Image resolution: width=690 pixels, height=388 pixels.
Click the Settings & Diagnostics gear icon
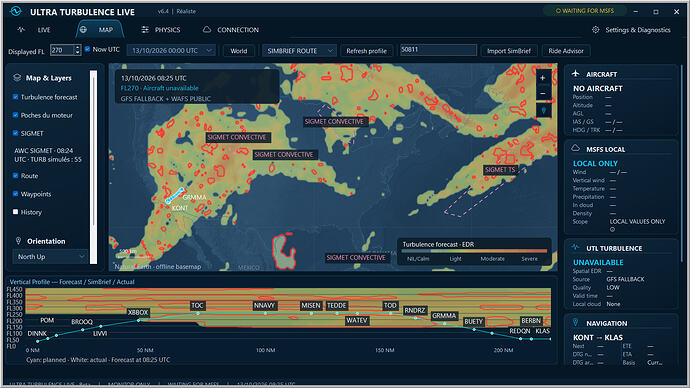(x=595, y=30)
